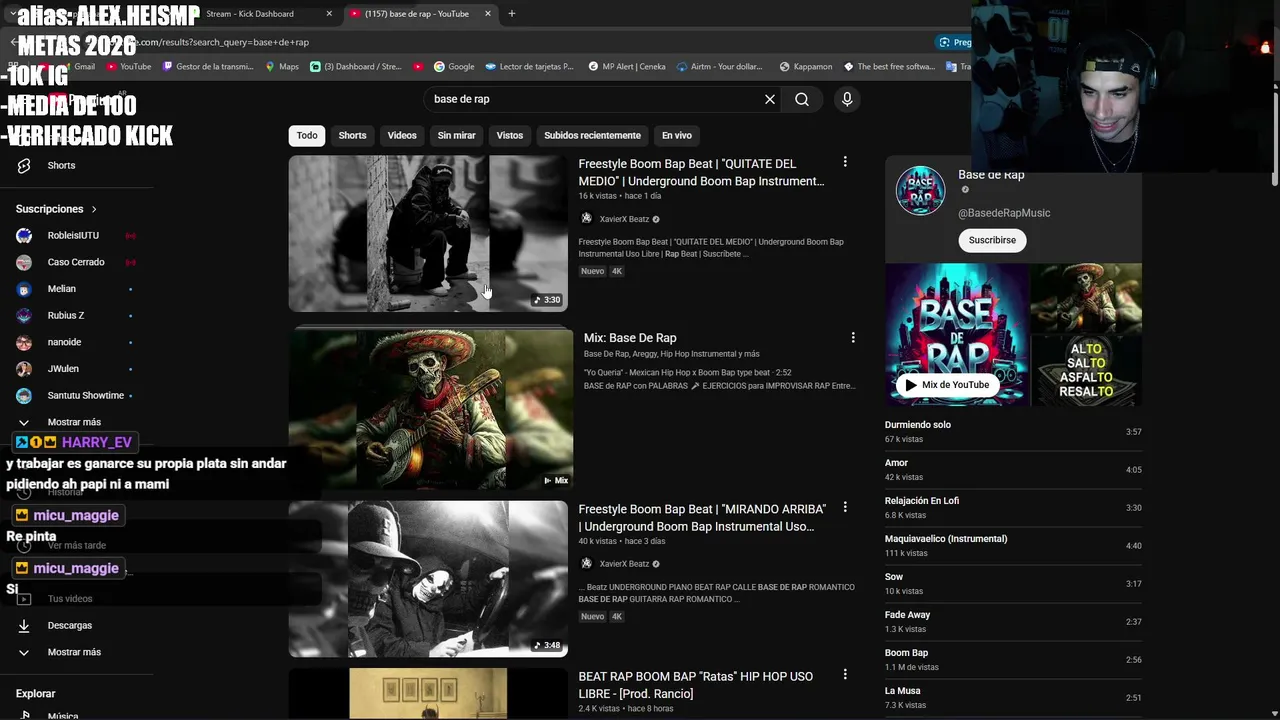1280x720 pixels.
Task: Play the Fade Away track
Action: click(x=1013, y=622)
